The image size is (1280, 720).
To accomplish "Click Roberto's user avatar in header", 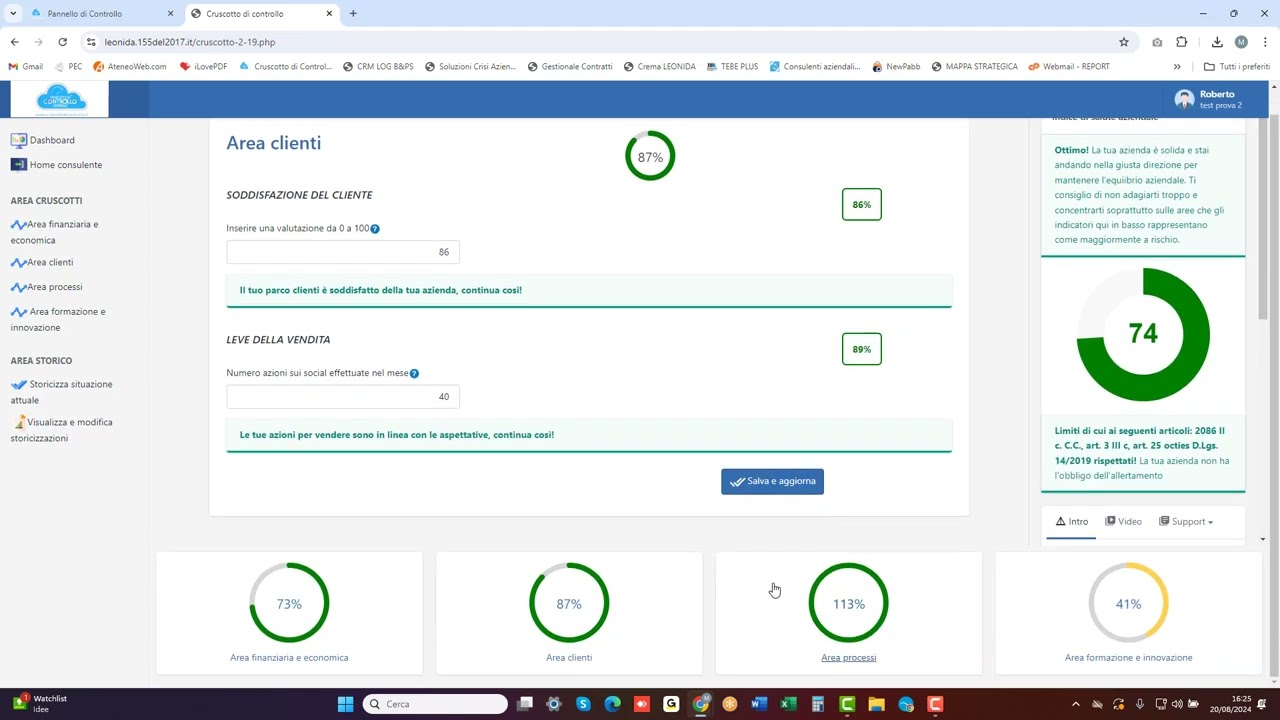I will (1184, 99).
